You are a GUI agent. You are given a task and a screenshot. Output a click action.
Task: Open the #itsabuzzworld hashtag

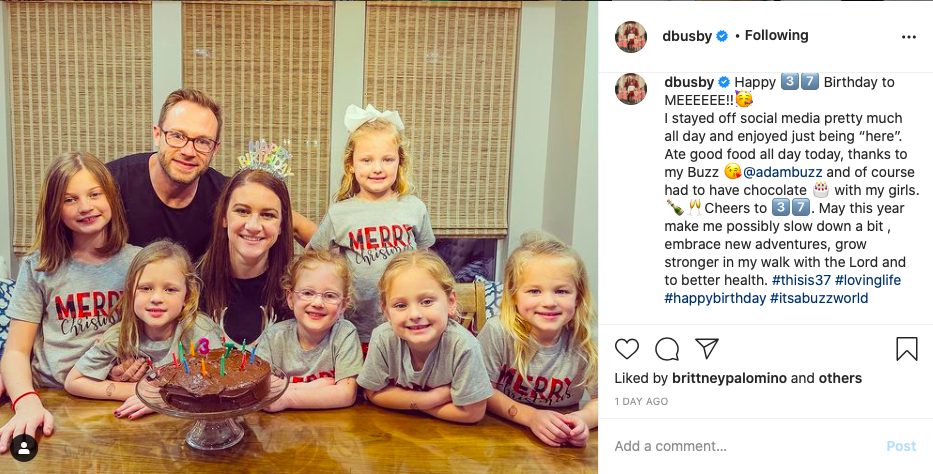[x=819, y=298]
